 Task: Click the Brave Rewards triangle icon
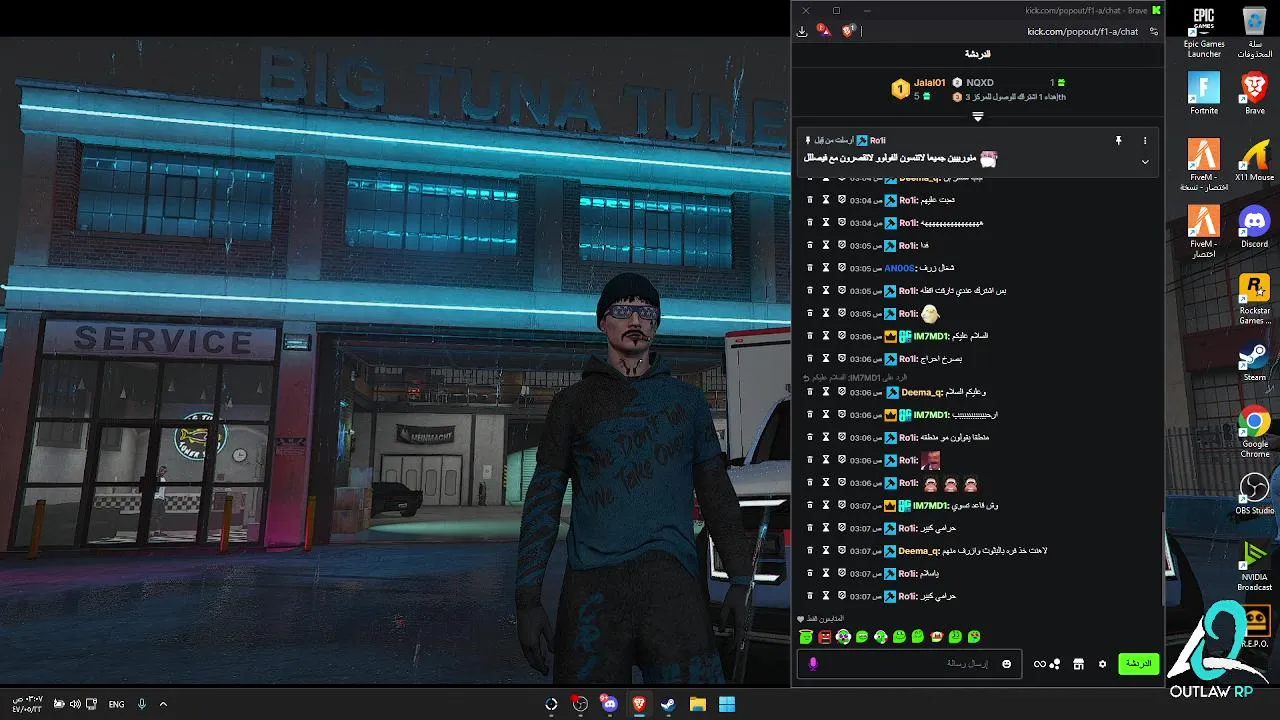(824, 31)
